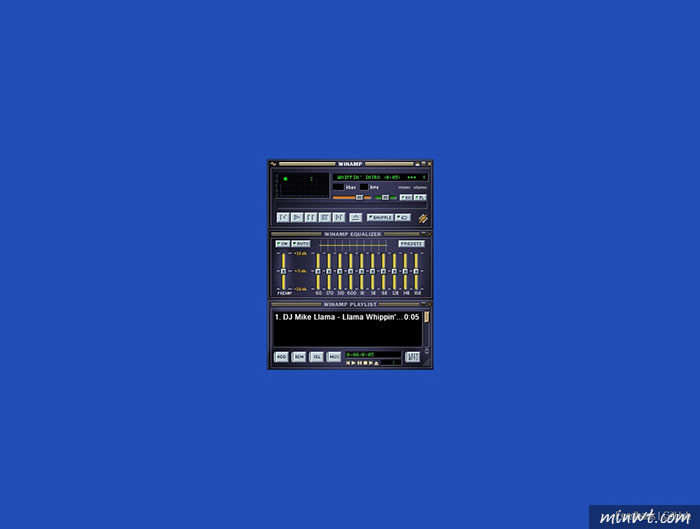Click the 12K equalizer band slider
Viewport: 700px width, 529px height.
point(394,271)
